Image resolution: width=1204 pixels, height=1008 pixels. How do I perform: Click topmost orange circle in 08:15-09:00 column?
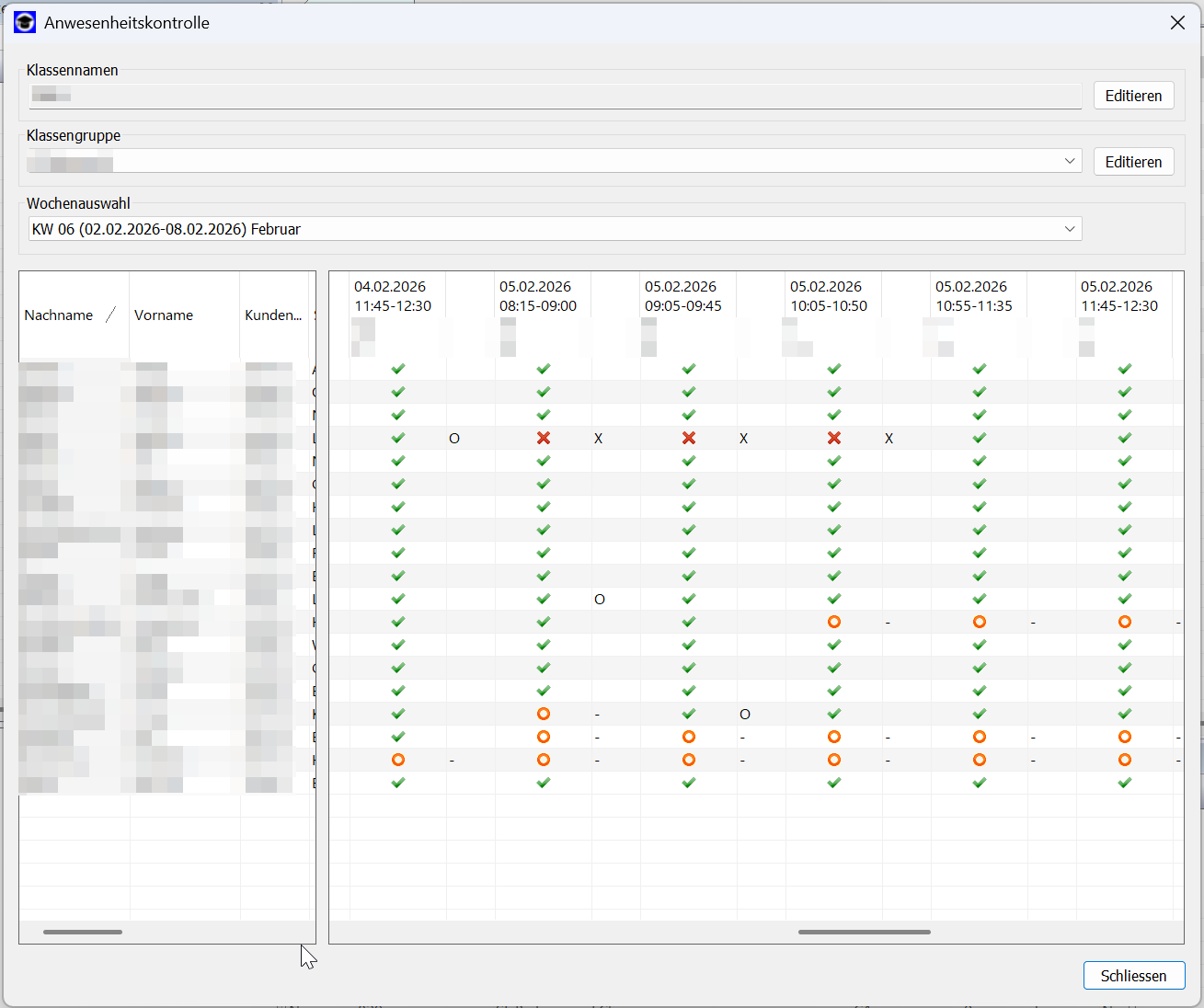[x=544, y=714]
